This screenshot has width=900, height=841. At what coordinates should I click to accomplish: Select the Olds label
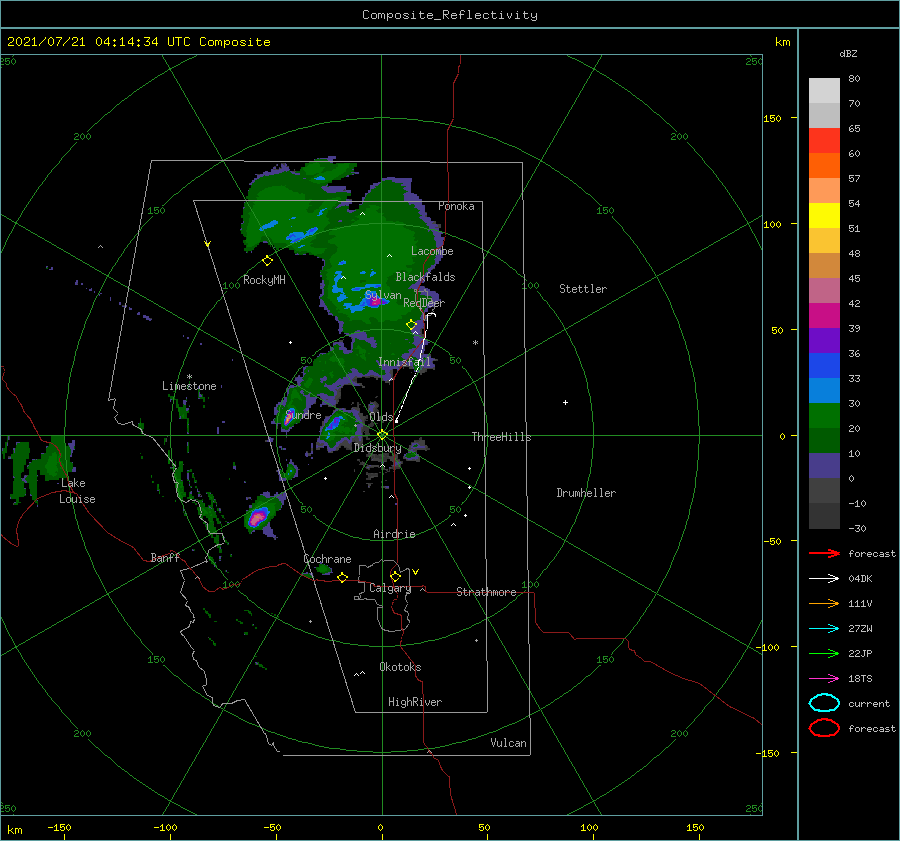(381, 417)
